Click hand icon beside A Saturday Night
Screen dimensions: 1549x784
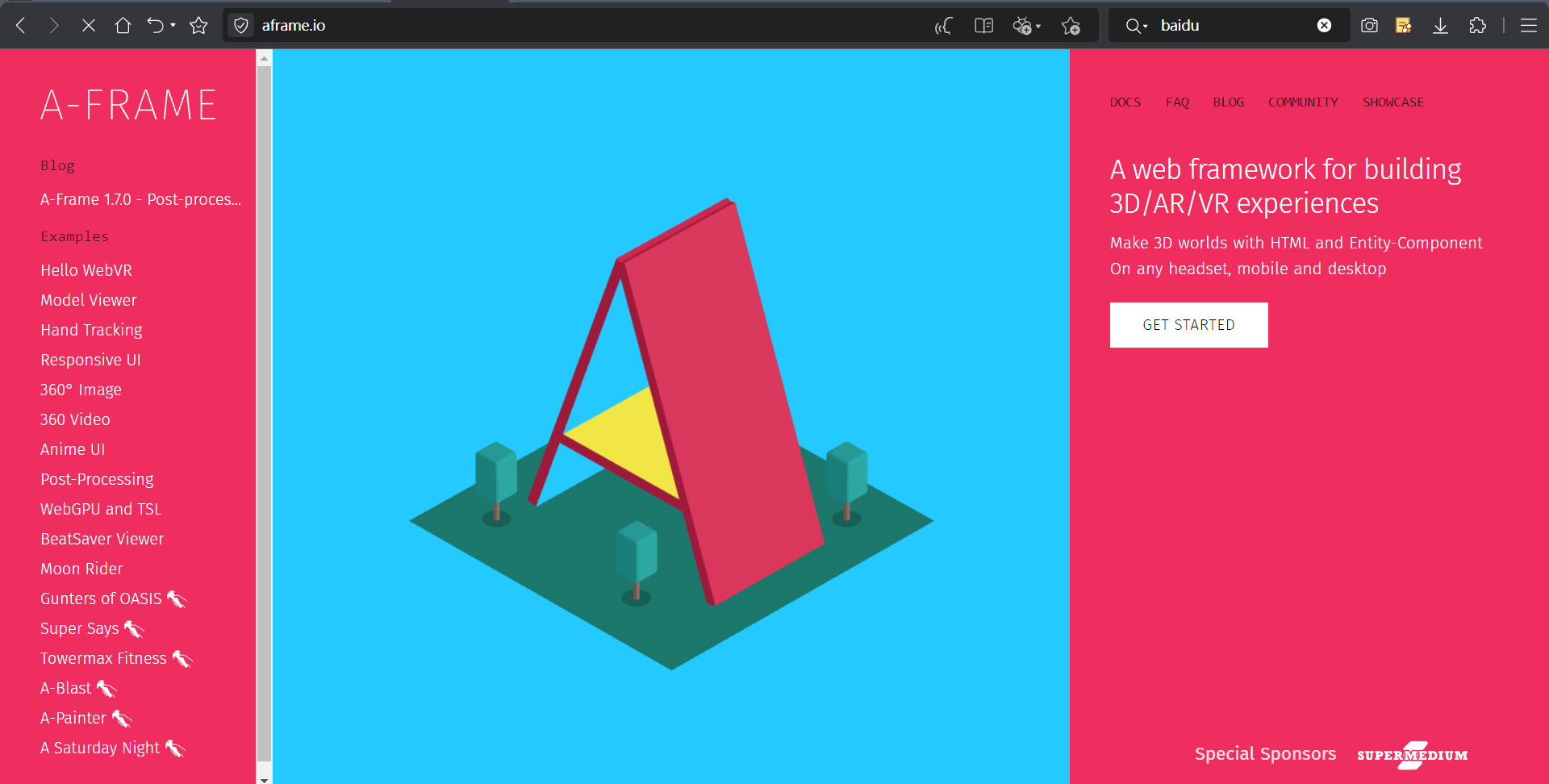click(175, 749)
